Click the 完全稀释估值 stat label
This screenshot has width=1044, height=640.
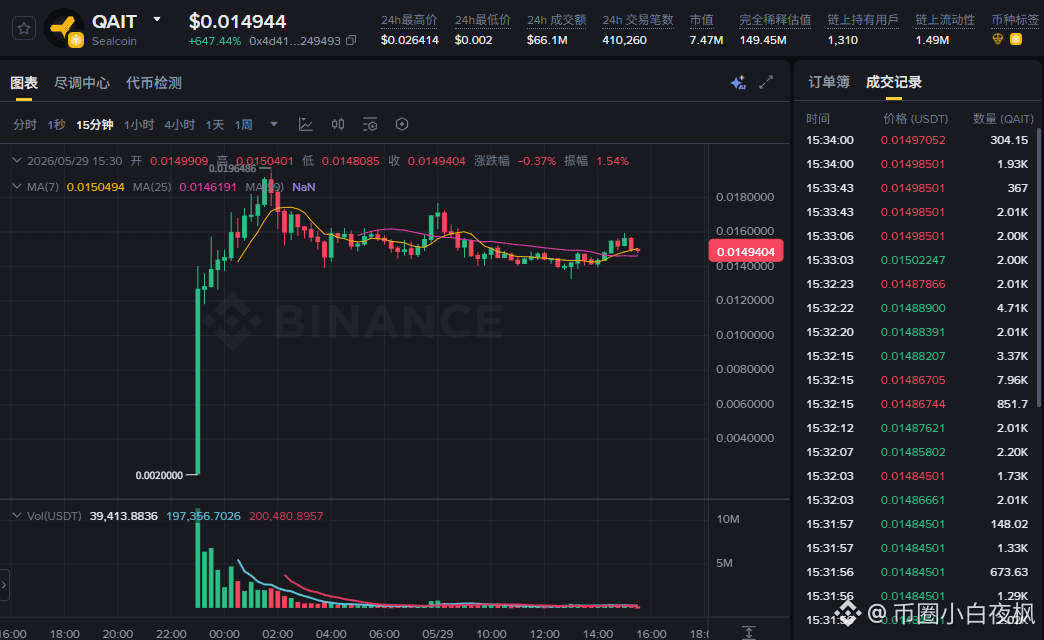pyautogui.click(x=775, y=20)
